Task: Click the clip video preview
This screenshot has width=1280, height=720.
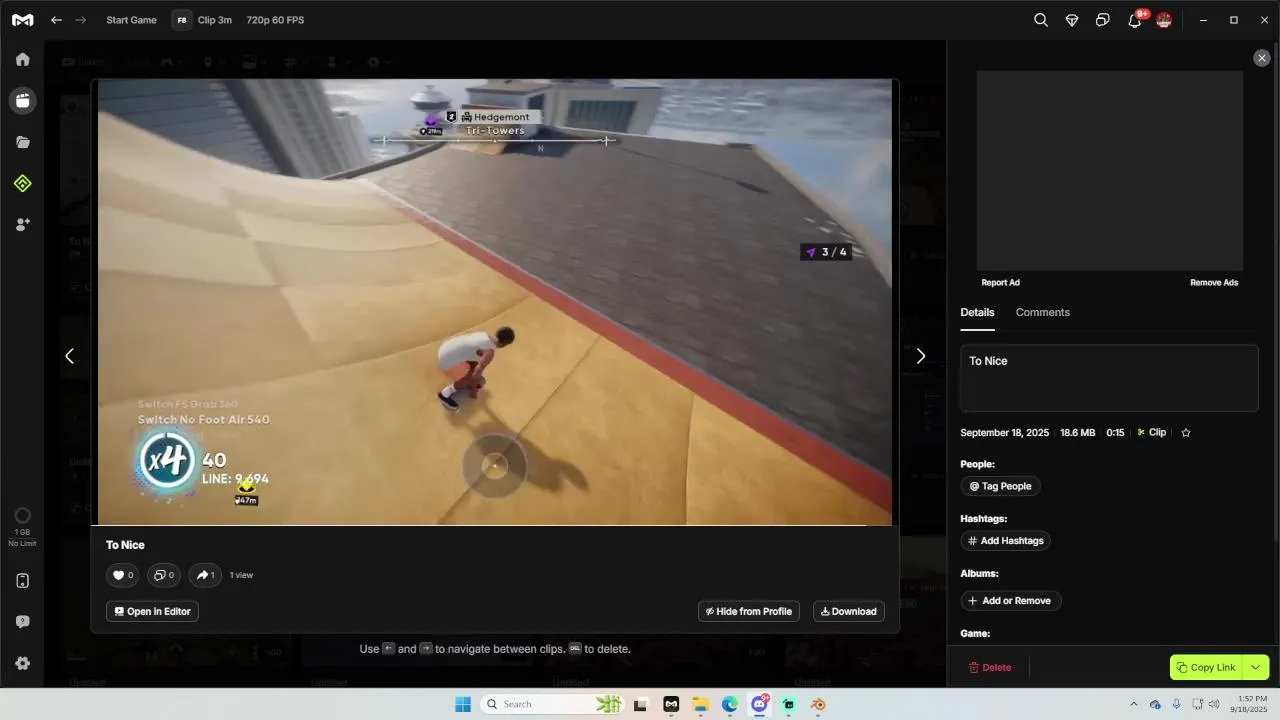Action: [x=495, y=302]
